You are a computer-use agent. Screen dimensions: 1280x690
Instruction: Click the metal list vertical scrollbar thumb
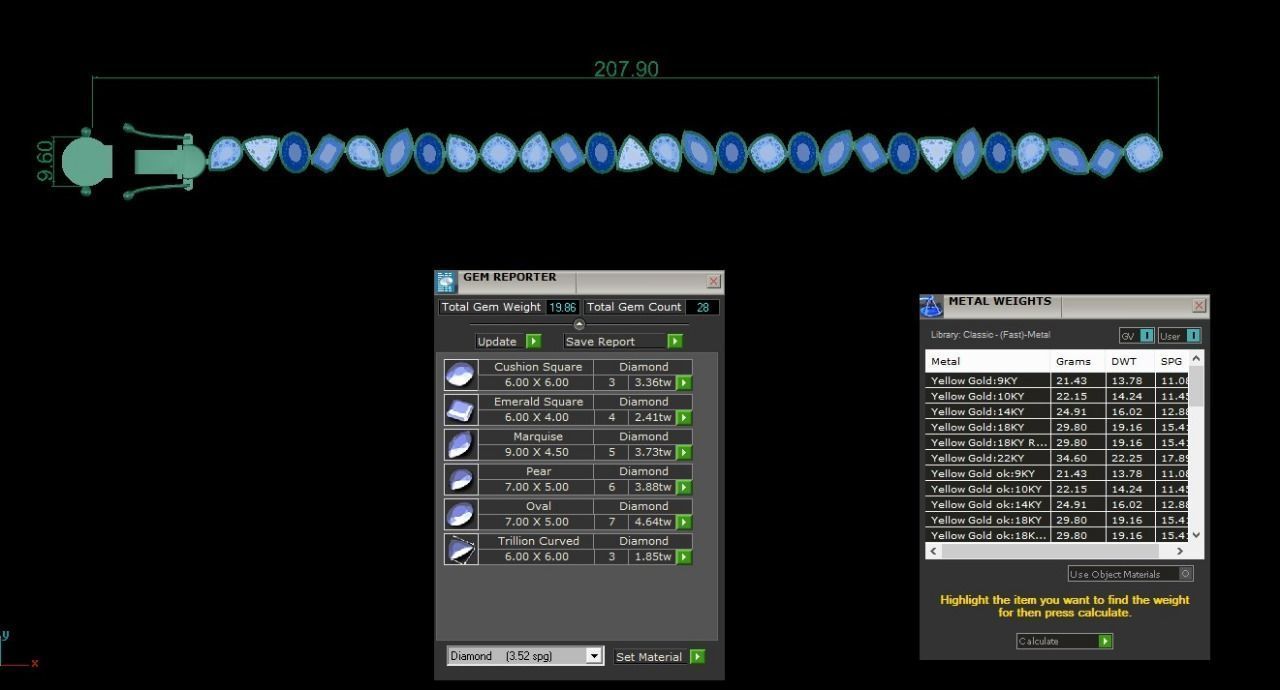click(1196, 386)
